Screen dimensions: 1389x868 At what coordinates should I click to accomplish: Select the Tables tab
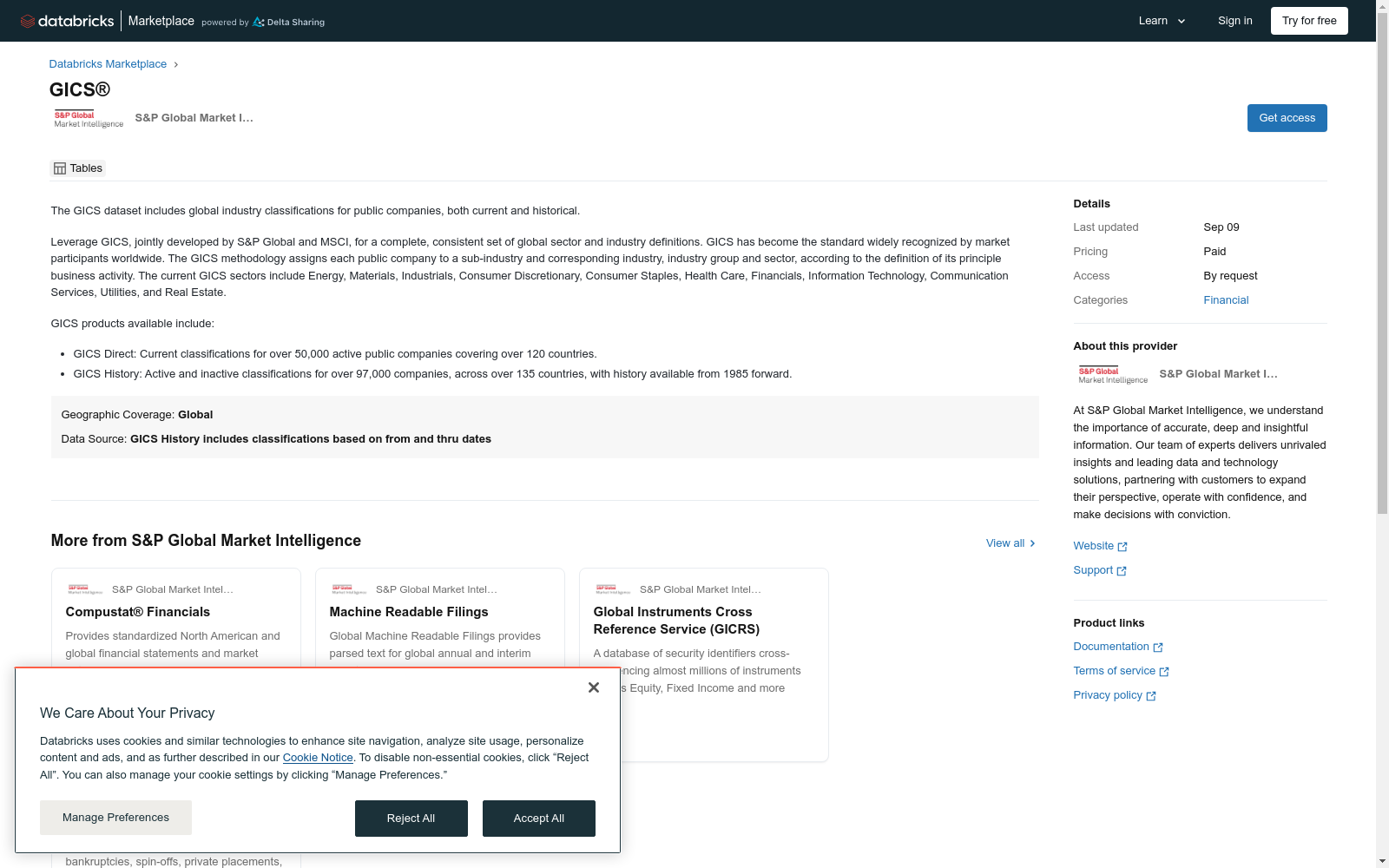[78, 168]
